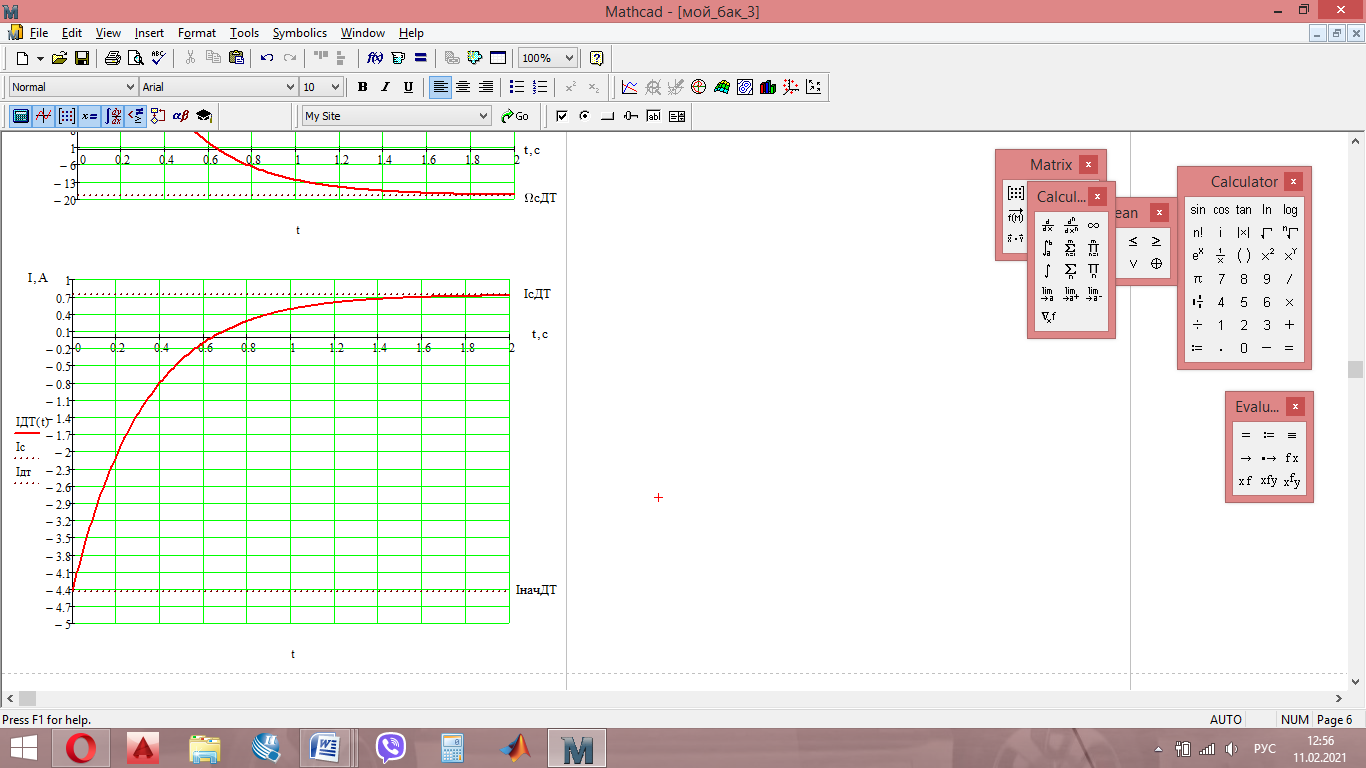Apply numbered list formatting
1366x768 pixels.
coord(540,87)
